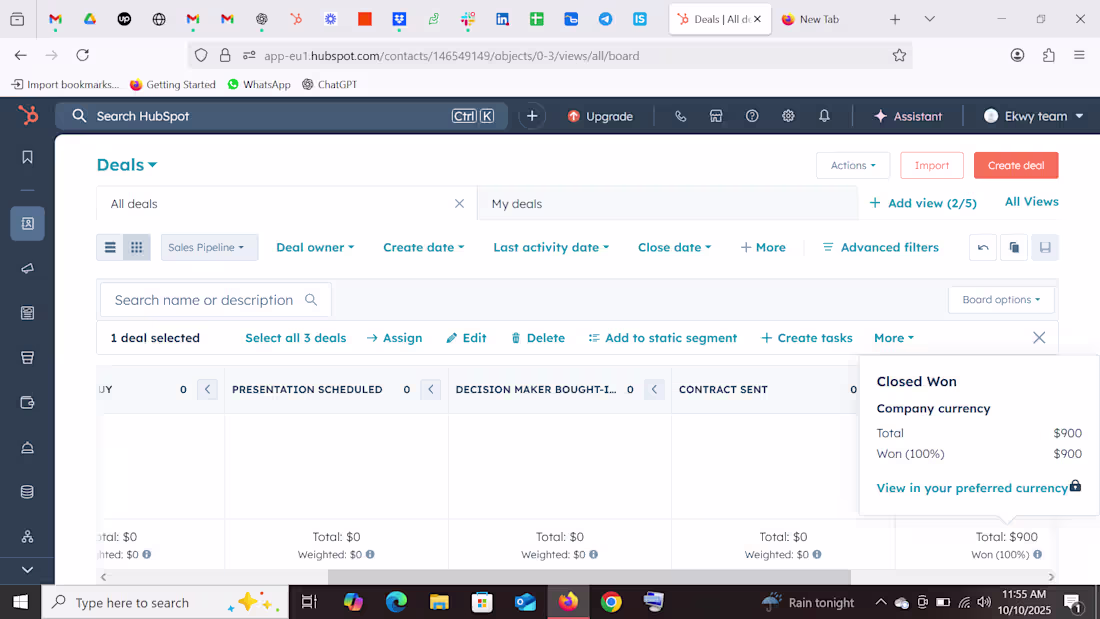Open the Close date filter dropdown
The width and height of the screenshot is (1100, 619).
[x=674, y=247]
